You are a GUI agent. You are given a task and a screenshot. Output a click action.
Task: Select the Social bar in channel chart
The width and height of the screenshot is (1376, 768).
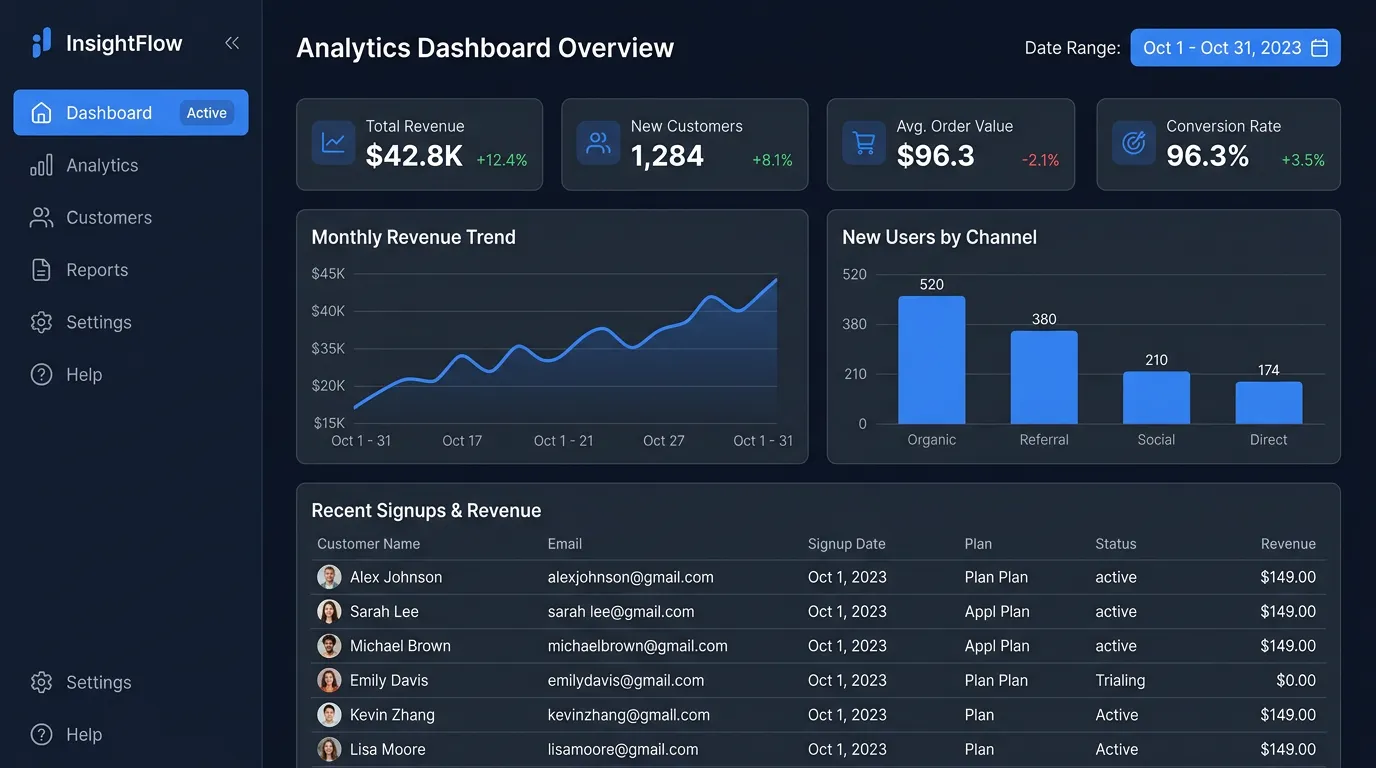click(1156, 398)
